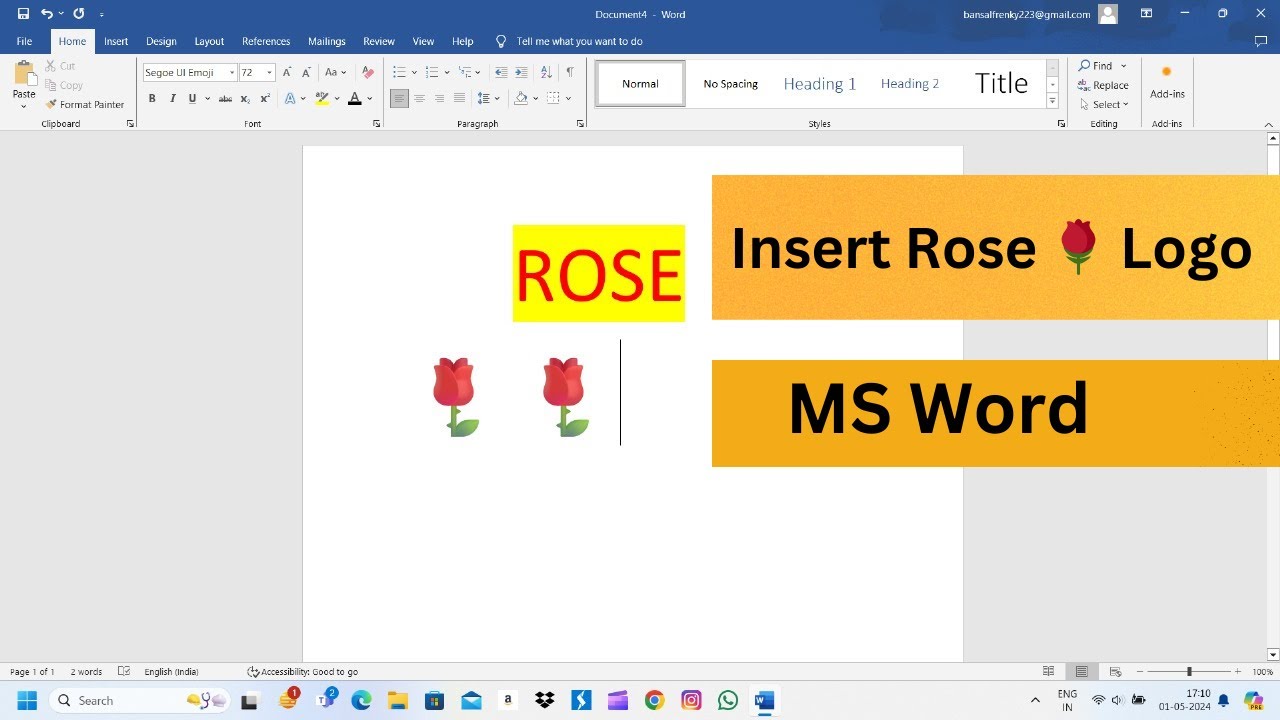This screenshot has height=720, width=1280.
Task: Toggle Underline formatting
Action: pos(192,98)
